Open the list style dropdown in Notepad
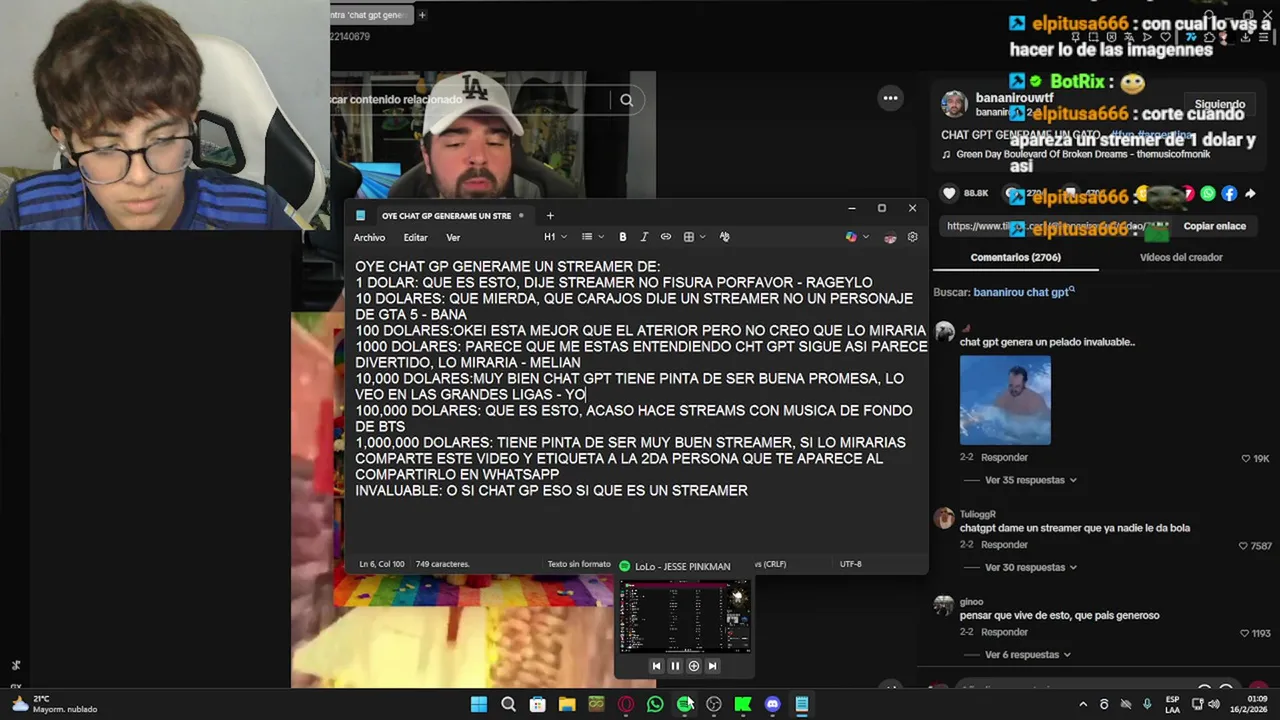Viewport: 1280px width, 720px height. 593,237
